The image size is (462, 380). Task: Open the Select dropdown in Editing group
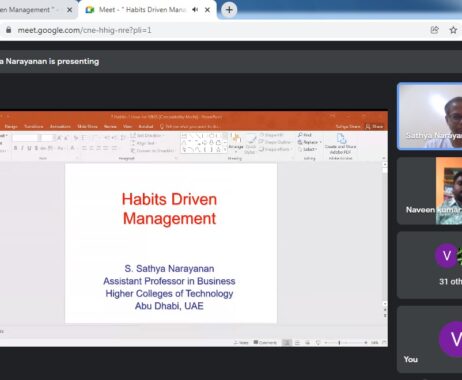tap(307, 149)
